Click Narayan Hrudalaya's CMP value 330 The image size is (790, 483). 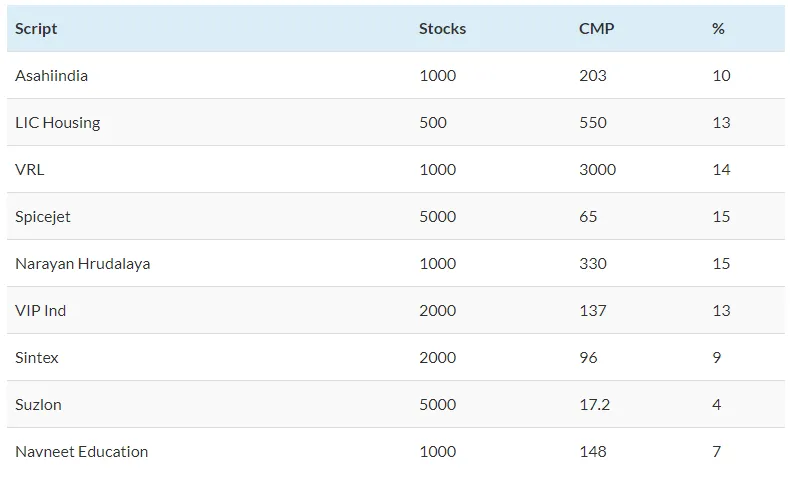(x=592, y=264)
